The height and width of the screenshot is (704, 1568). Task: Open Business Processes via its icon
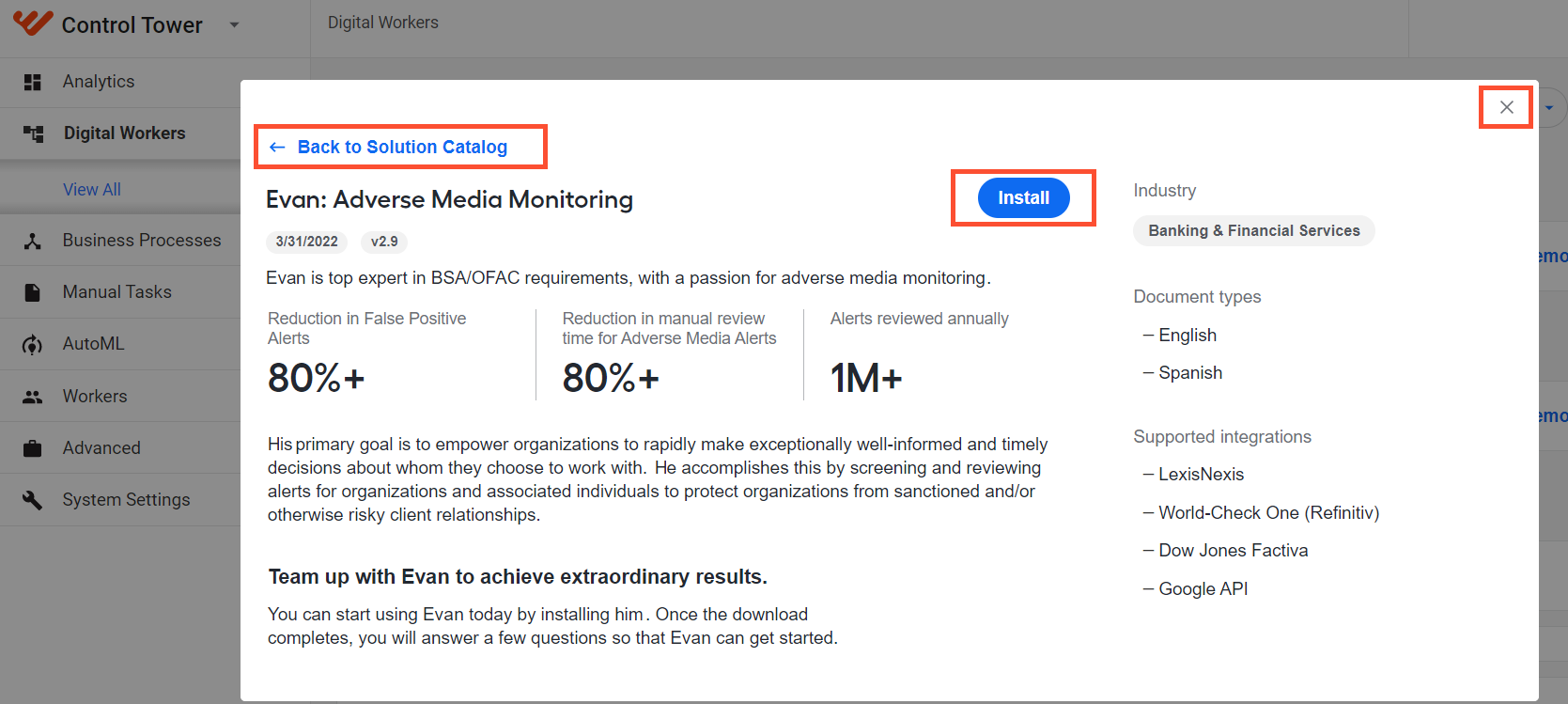(33, 241)
